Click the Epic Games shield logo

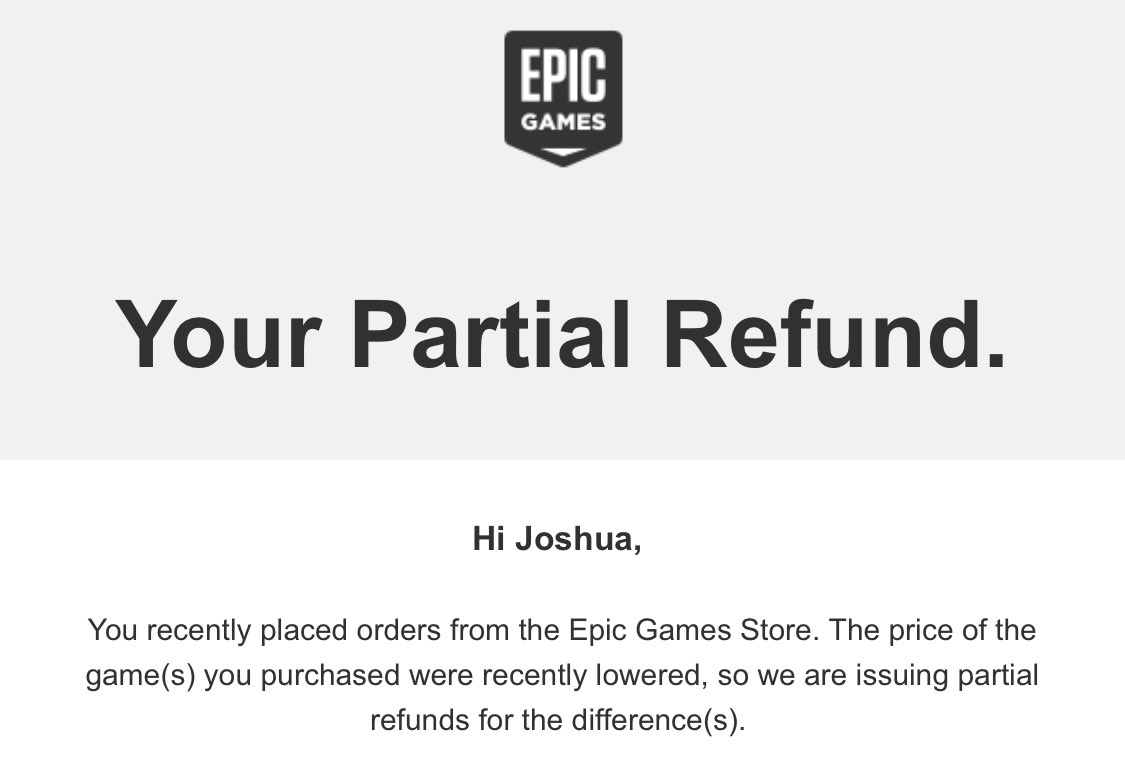[563, 98]
